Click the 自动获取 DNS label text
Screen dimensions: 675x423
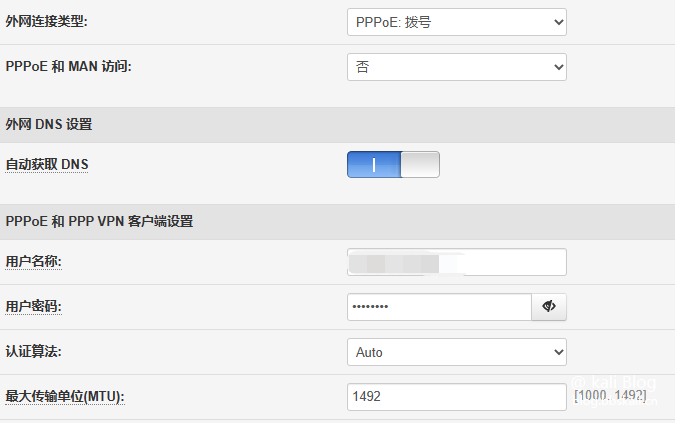pyautogui.click(x=47, y=164)
